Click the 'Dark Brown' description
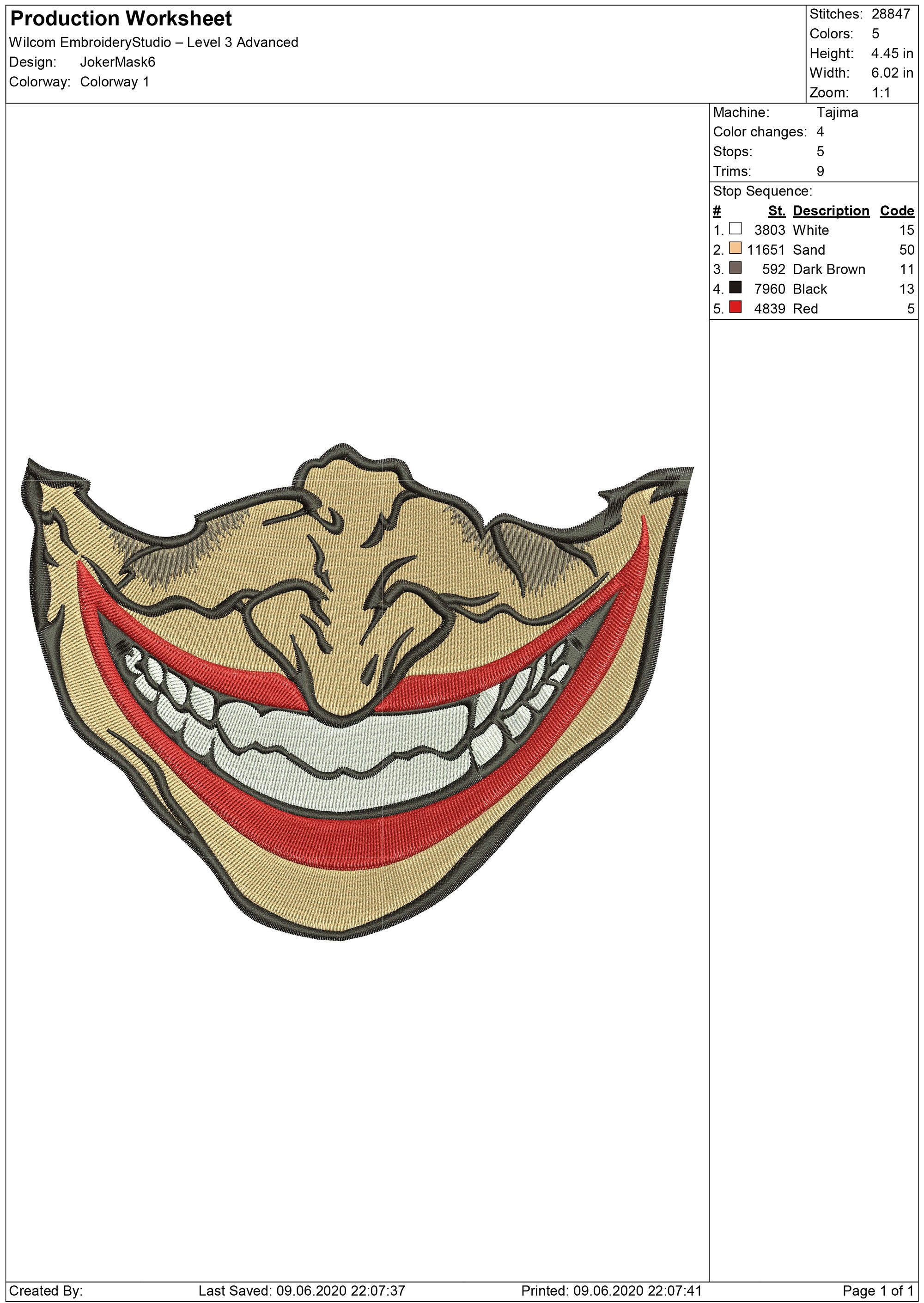This screenshot has width=924, height=1303. point(829,270)
